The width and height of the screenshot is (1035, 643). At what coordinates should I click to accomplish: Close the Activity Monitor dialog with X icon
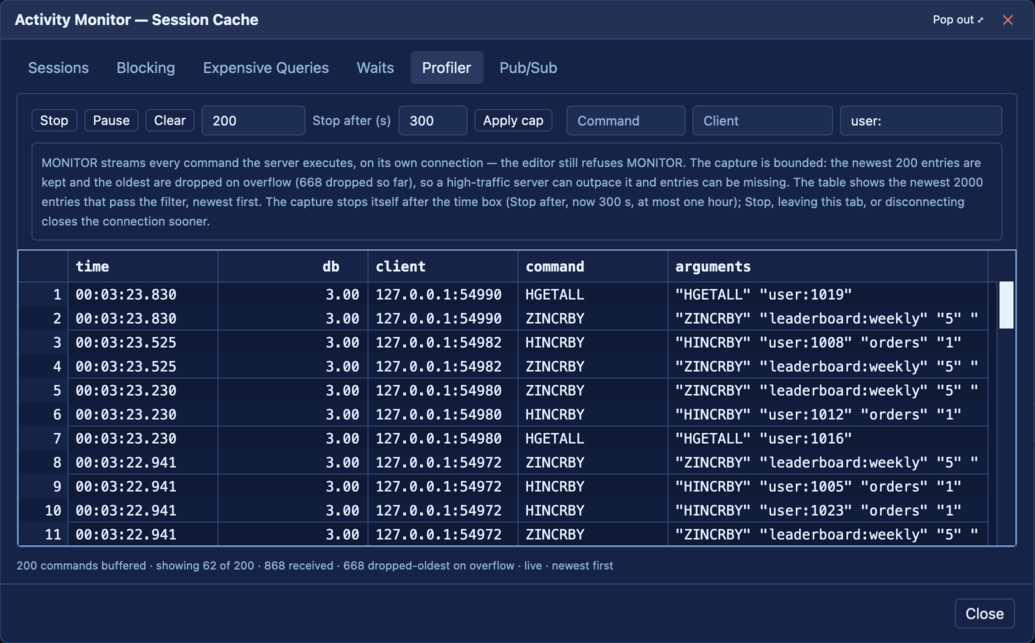click(1007, 20)
